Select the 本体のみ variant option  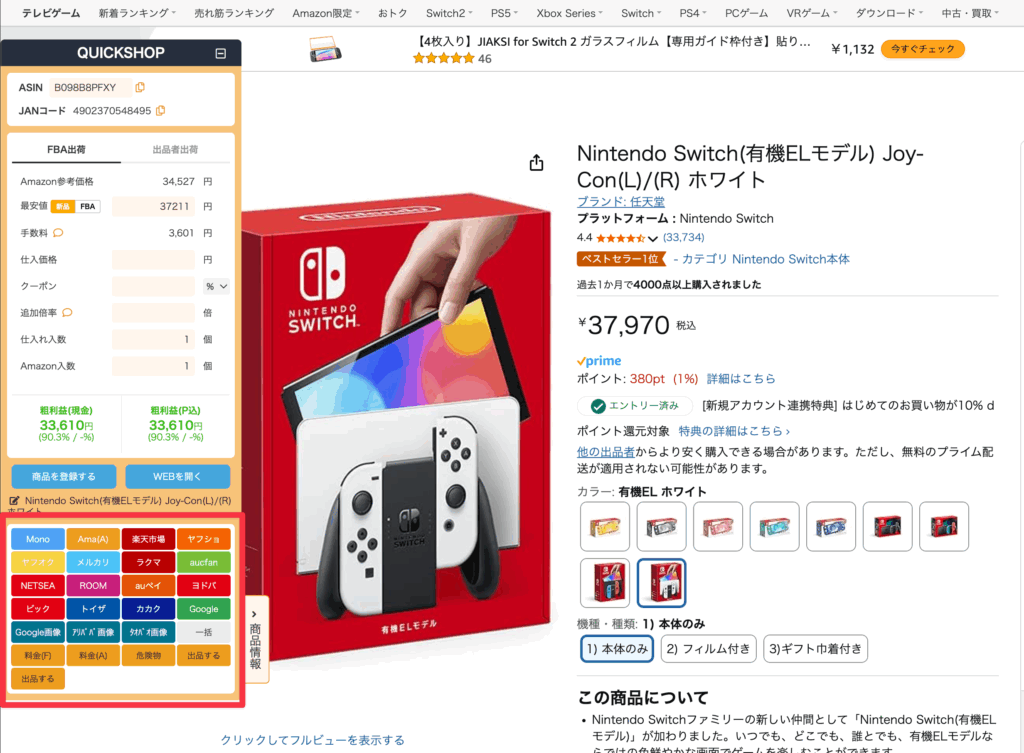click(x=617, y=649)
